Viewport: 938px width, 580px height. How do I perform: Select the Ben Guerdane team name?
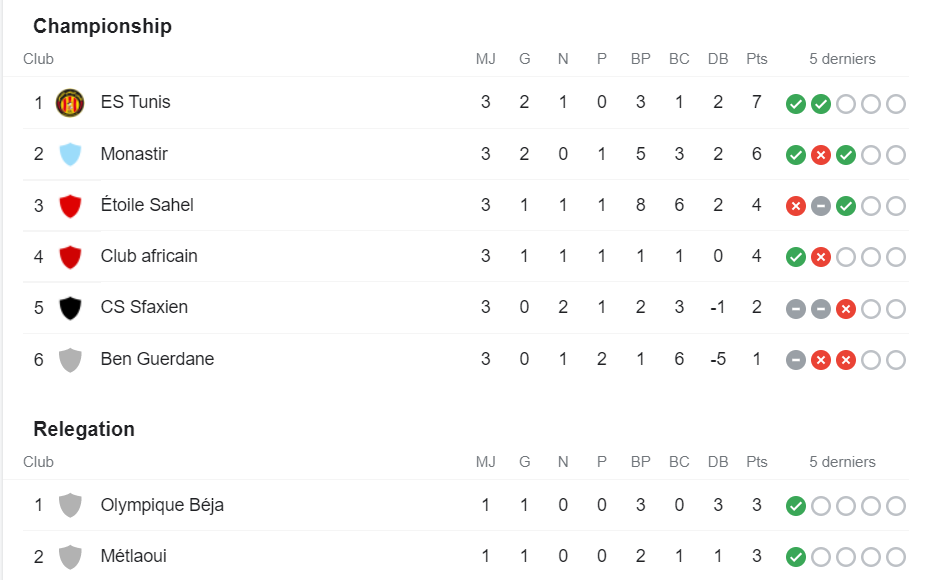coord(157,359)
